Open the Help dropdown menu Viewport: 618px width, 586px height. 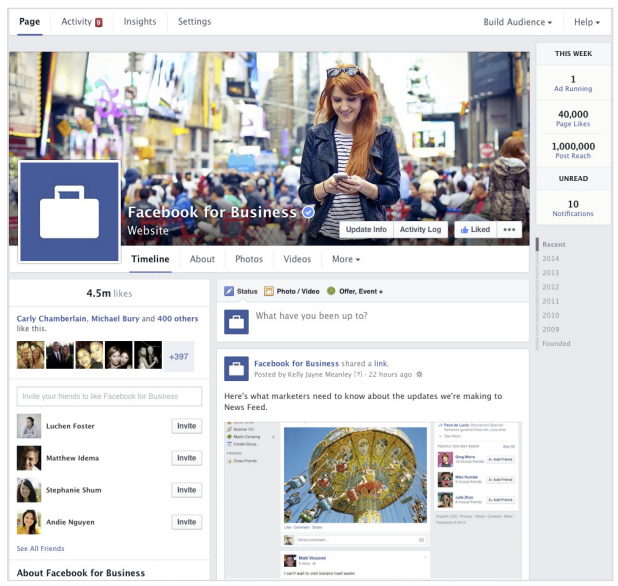coord(586,22)
